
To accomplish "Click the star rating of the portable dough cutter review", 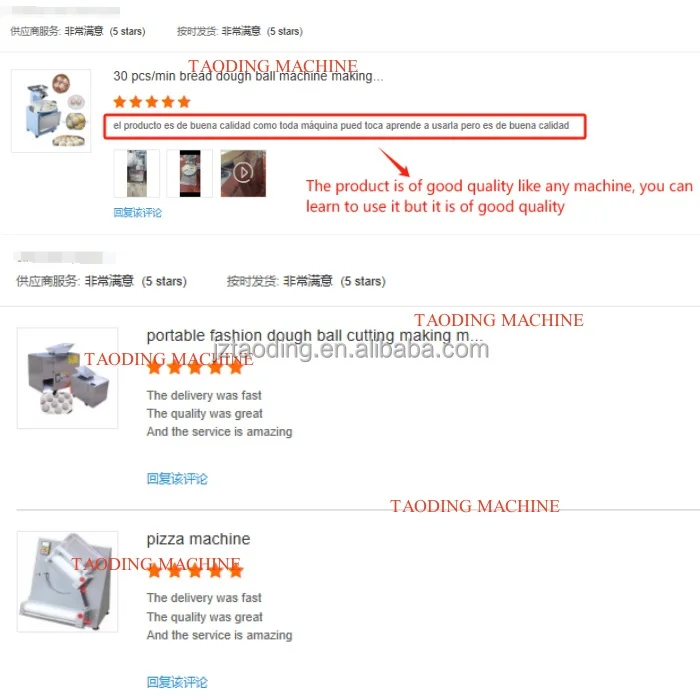I will coord(195,367).
